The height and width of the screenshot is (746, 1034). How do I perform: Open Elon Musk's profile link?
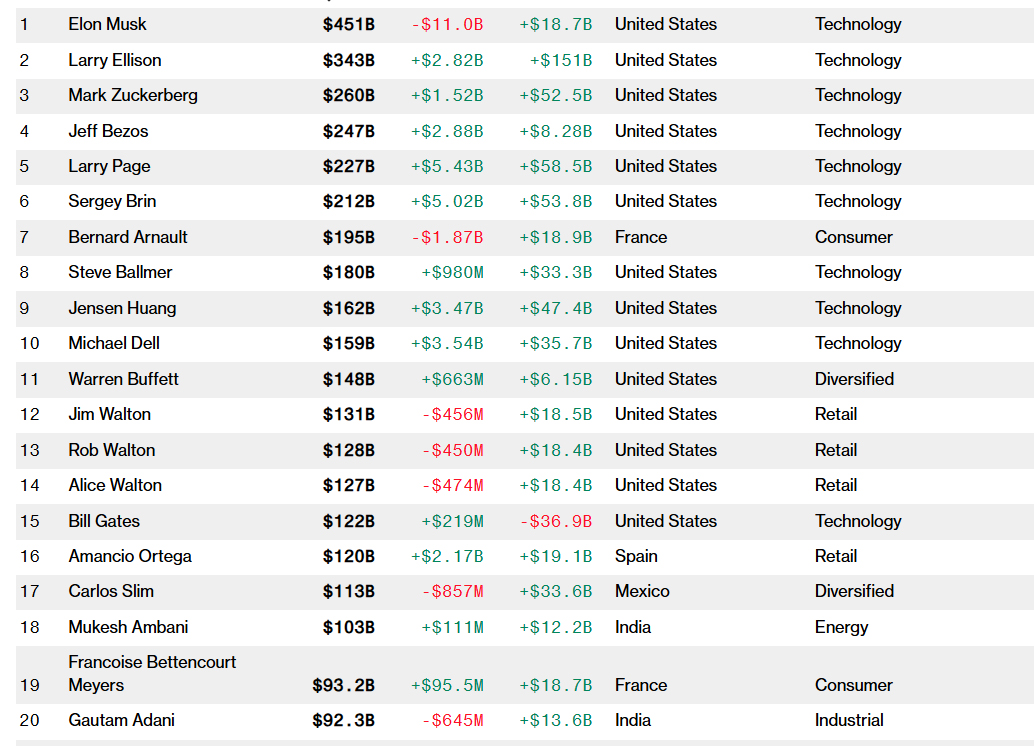(x=107, y=24)
